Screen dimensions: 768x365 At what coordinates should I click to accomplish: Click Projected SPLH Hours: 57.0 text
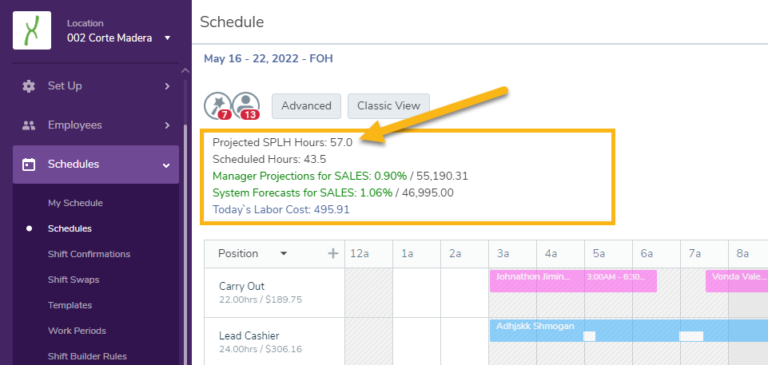point(283,143)
